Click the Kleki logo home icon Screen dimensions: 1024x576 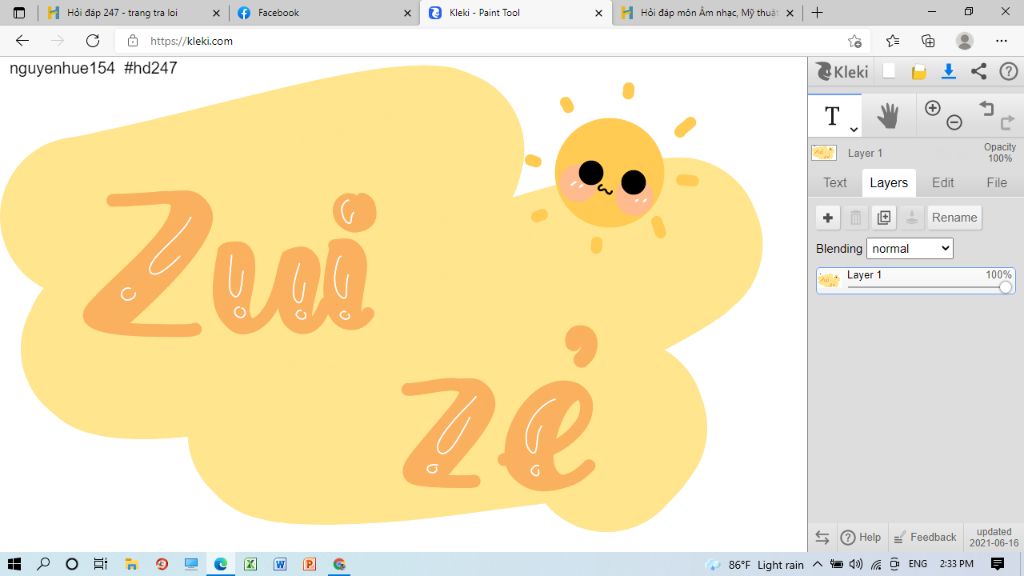tap(842, 71)
